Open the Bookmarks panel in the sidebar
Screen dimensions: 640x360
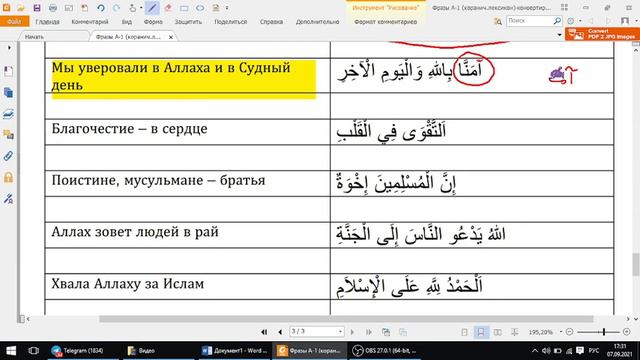pyautogui.click(x=8, y=71)
